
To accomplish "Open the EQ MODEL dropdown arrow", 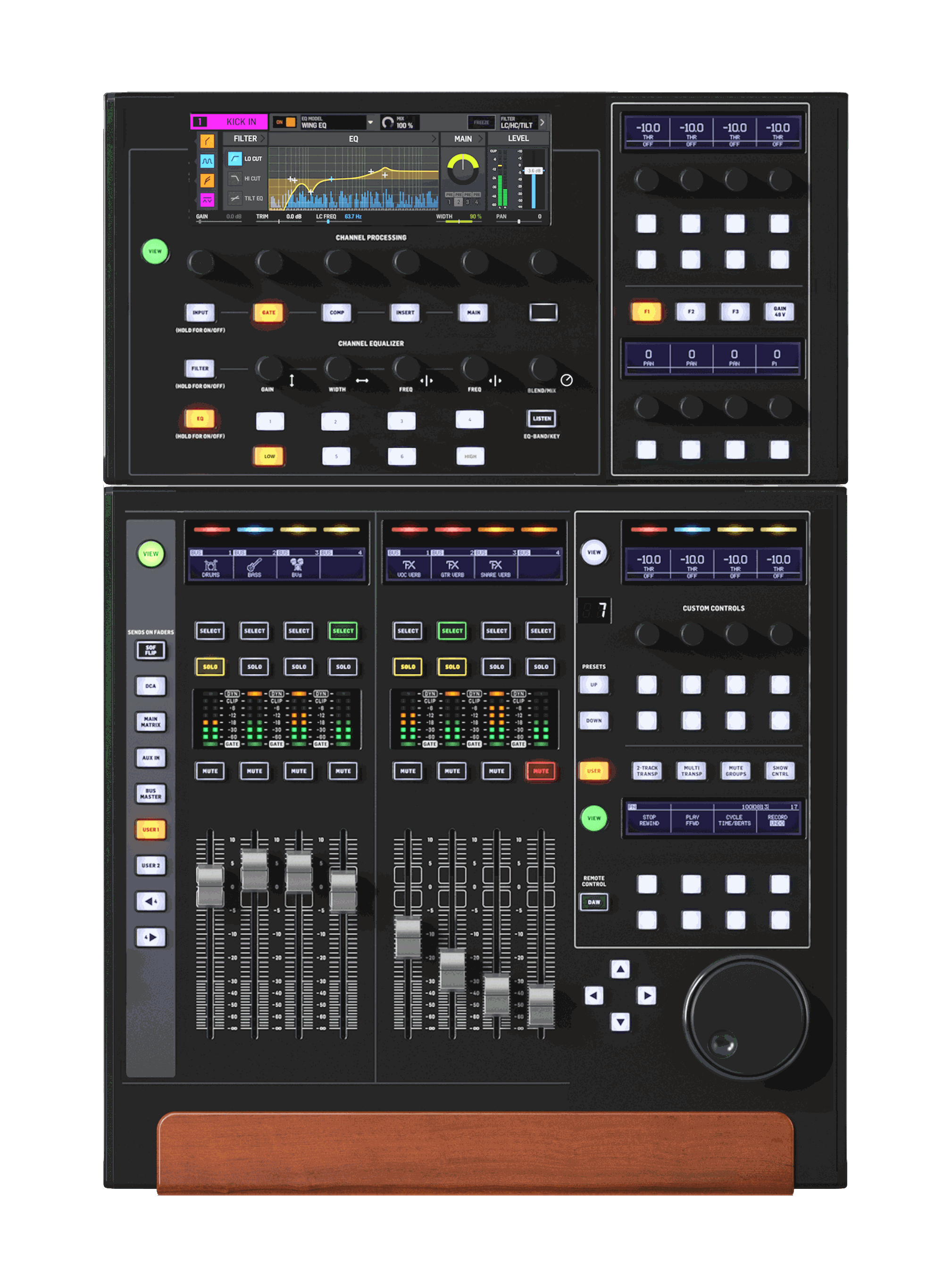I will [370, 123].
